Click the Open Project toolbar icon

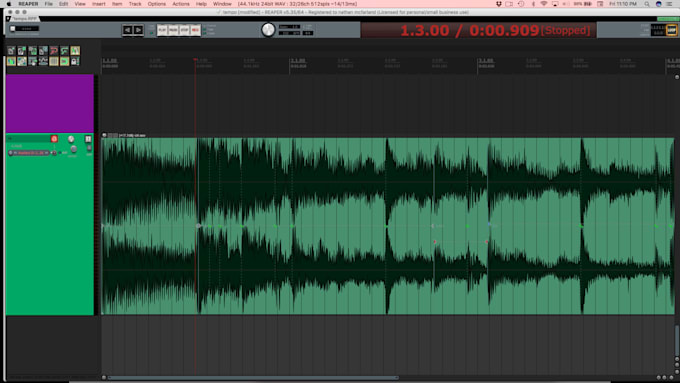click(22, 51)
